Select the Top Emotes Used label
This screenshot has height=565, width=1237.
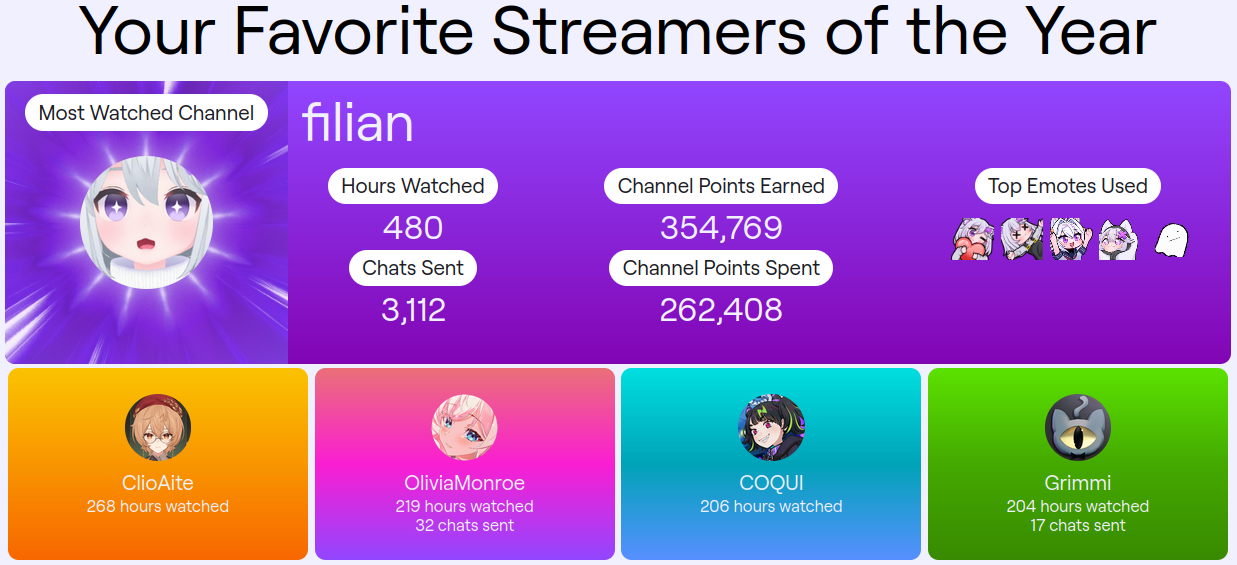point(1068,186)
